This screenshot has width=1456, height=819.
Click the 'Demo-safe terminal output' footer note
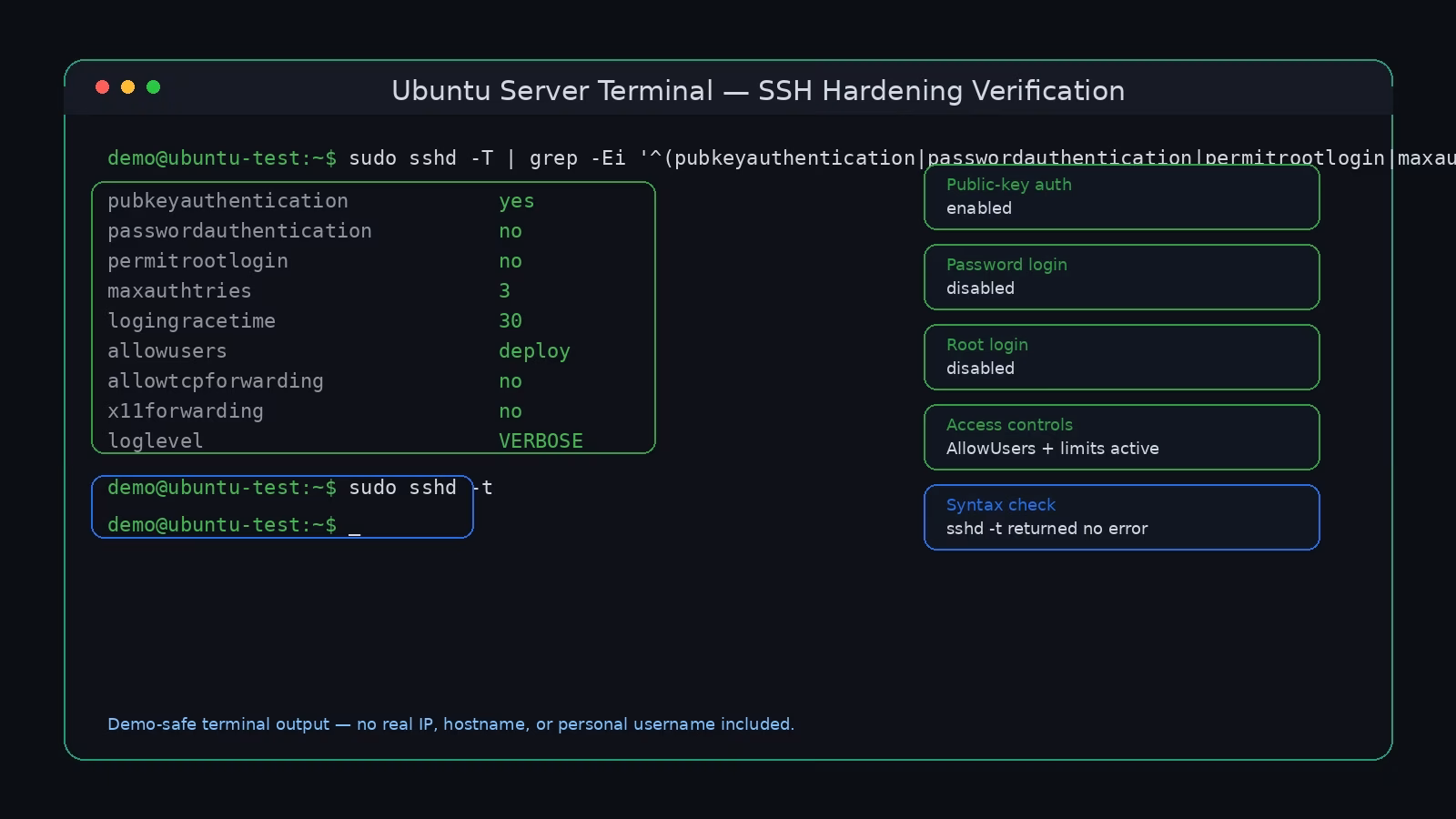(450, 724)
